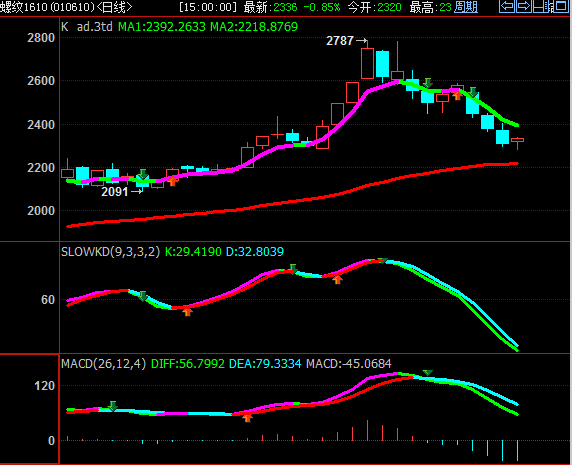Click the MA2:2218.8769 value
This screenshot has height=465, width=572.
point(254,27)
